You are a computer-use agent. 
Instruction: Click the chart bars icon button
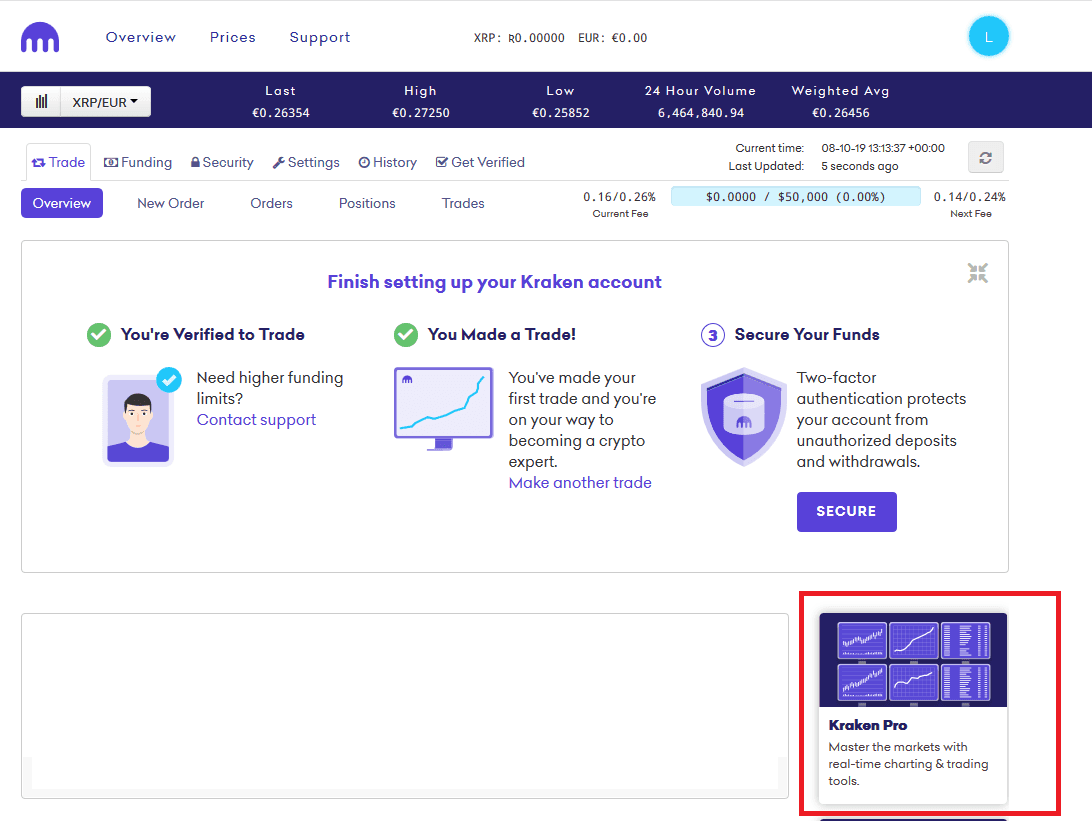tap(41, 102)
